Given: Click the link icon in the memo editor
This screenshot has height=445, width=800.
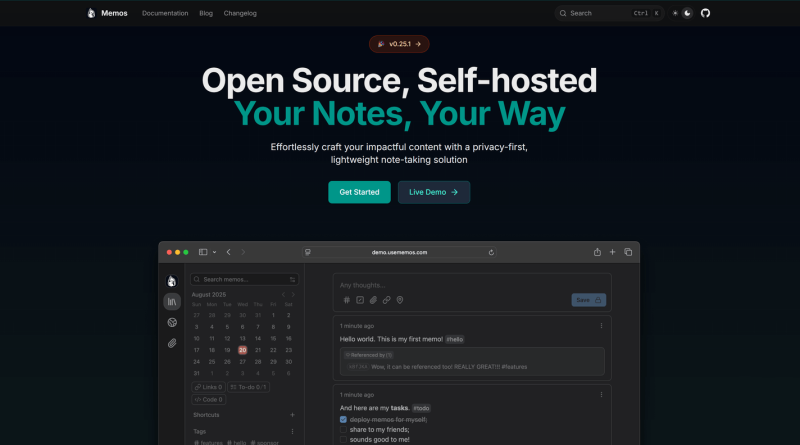Looking at the screenshot, I should (386, 300).
